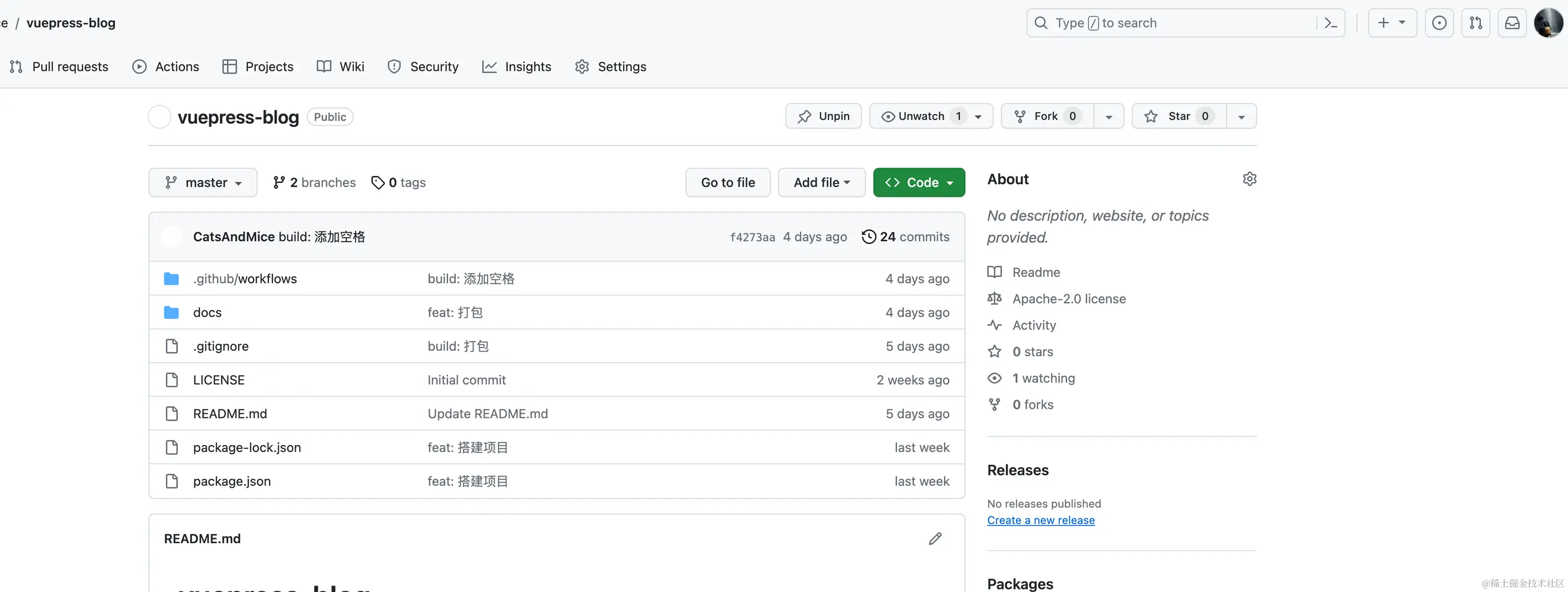Open the docs folder
The height and width of the screenshot is (592, 1568).
[x=207, y=312]
